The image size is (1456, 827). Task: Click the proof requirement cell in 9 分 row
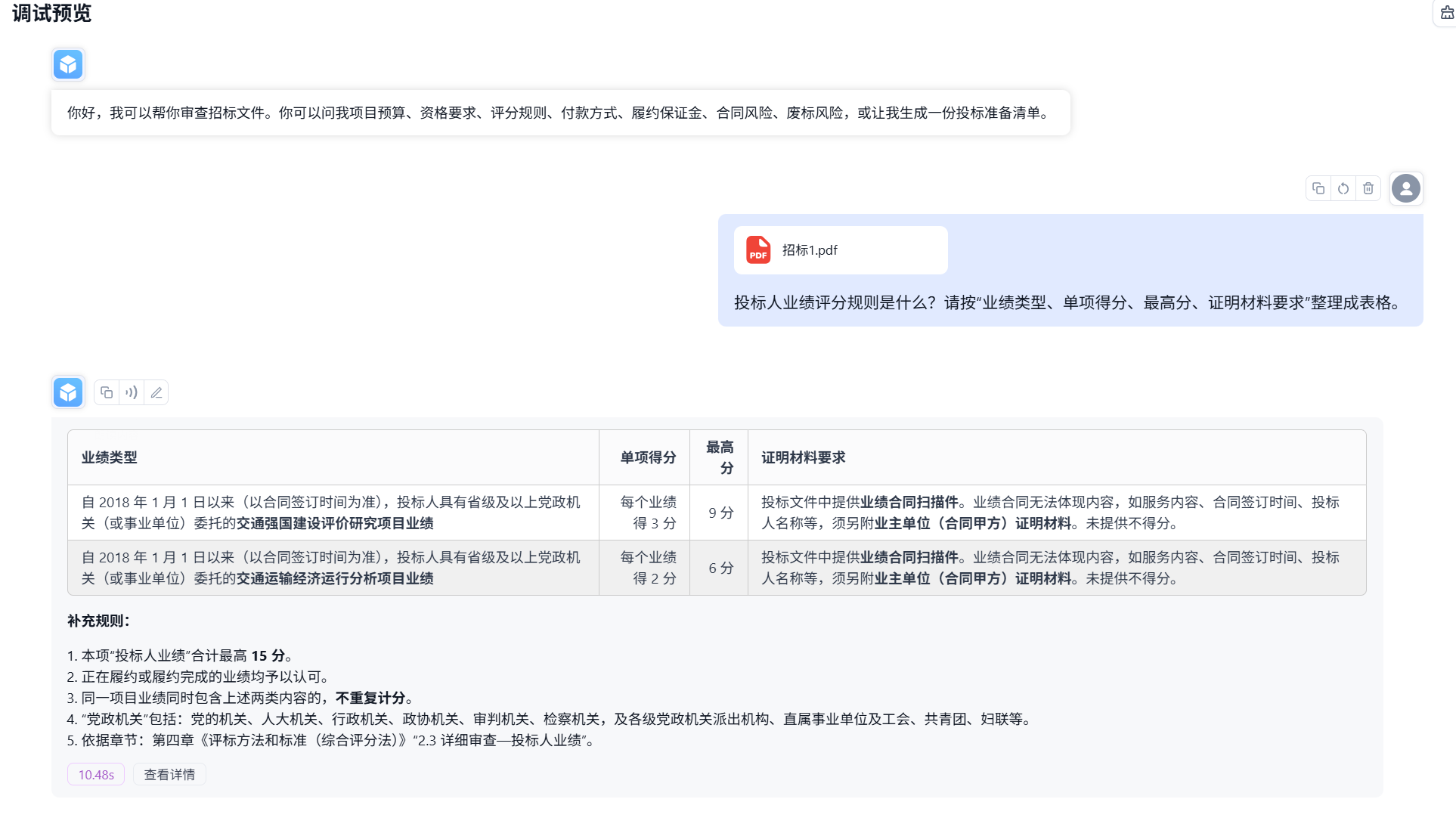[1057, 513]
